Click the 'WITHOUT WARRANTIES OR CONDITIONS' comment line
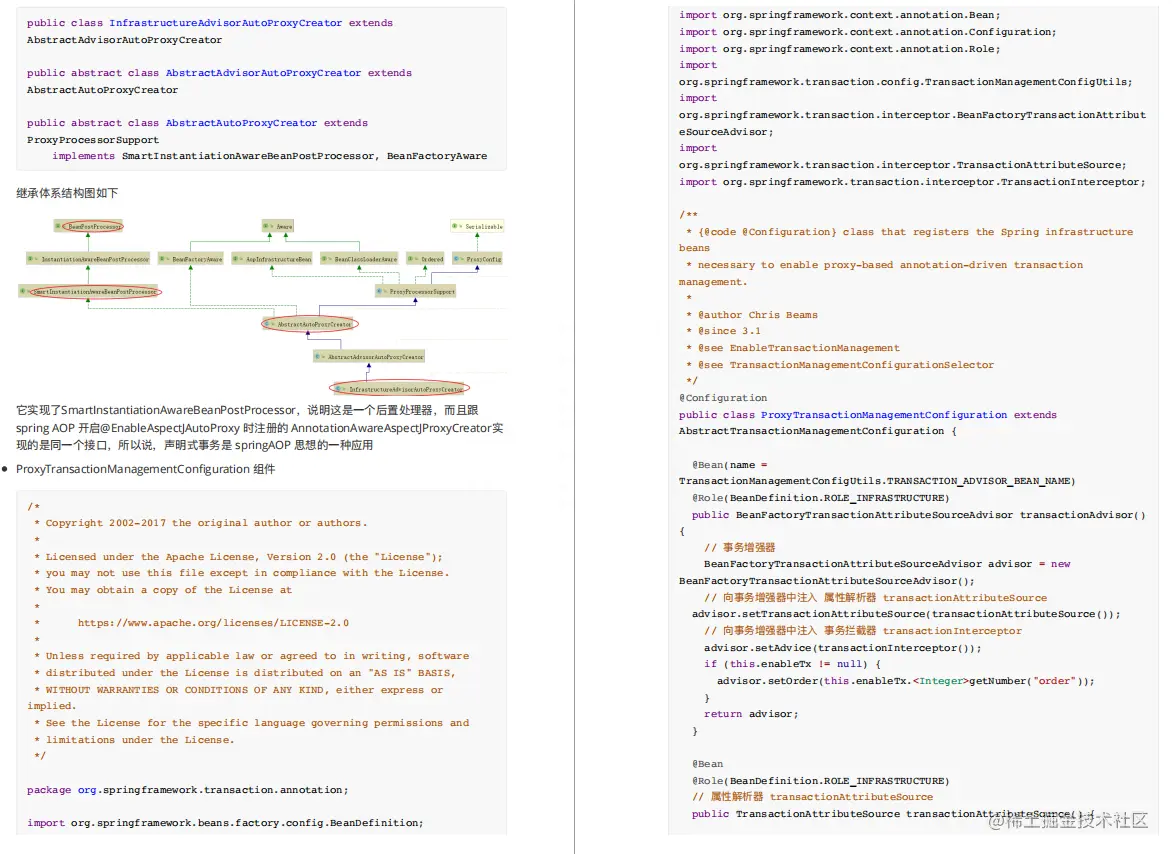Screen dimensions: 1172x854 pyautogui.click(x=238, y=690)
